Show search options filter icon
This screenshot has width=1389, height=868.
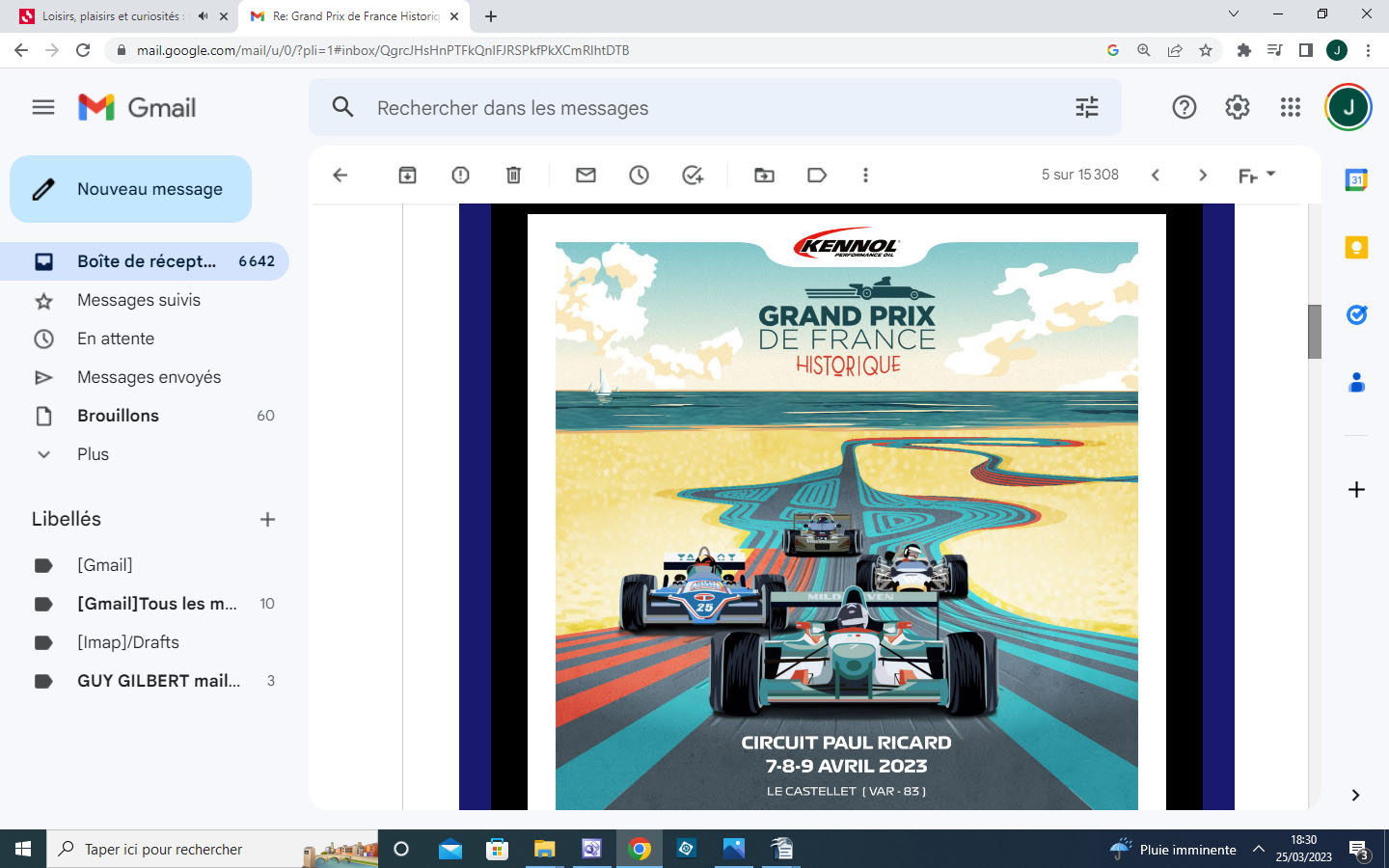[x=1087, y=107]
